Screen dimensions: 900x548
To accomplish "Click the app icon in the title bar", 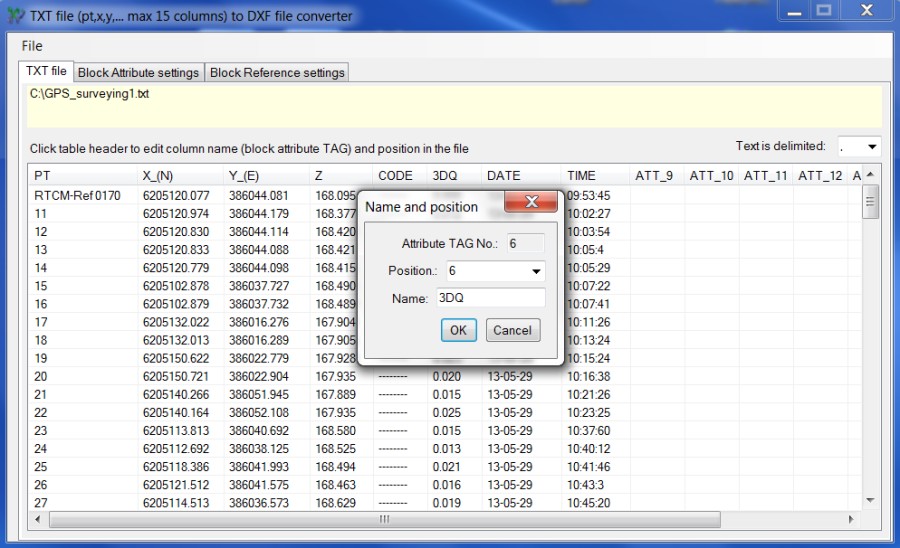I will click(14, 15).
